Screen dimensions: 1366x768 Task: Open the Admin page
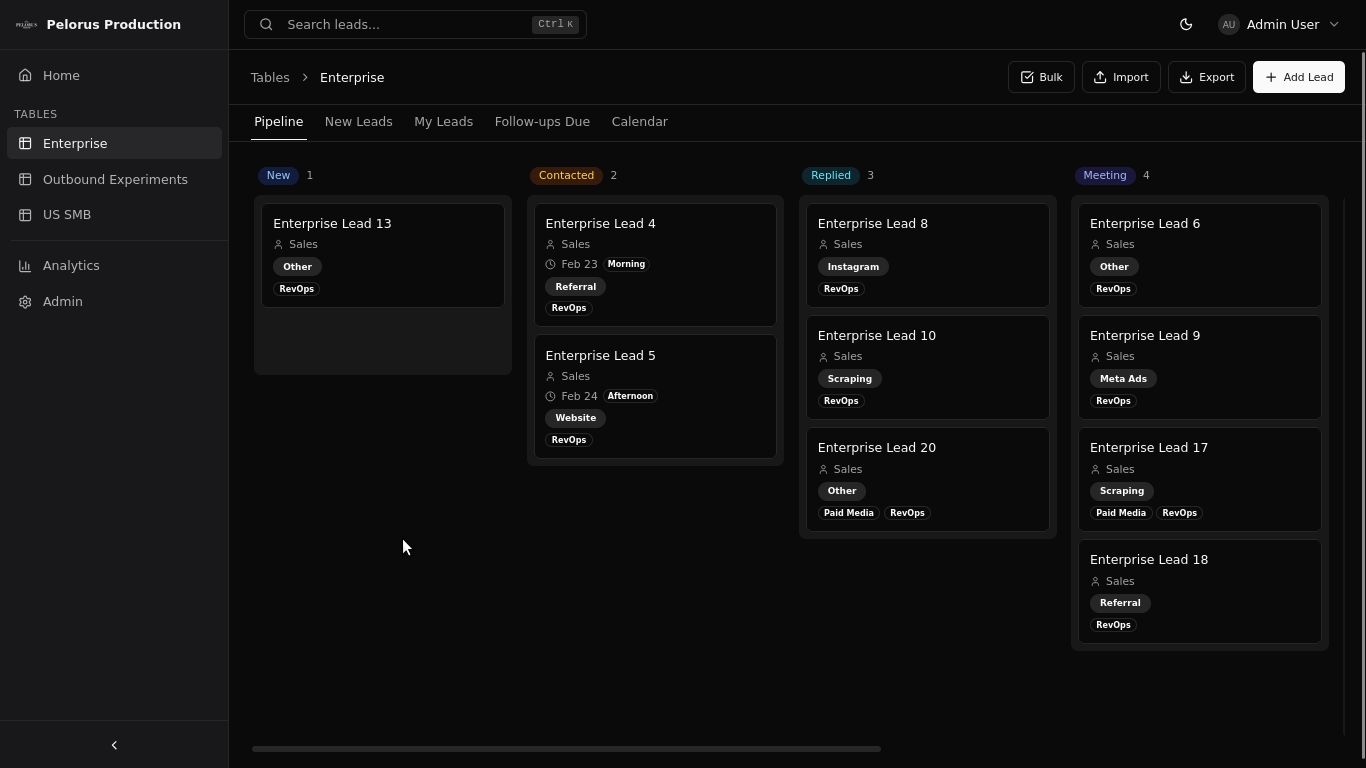pyautogui.click(x=114, y=301)
